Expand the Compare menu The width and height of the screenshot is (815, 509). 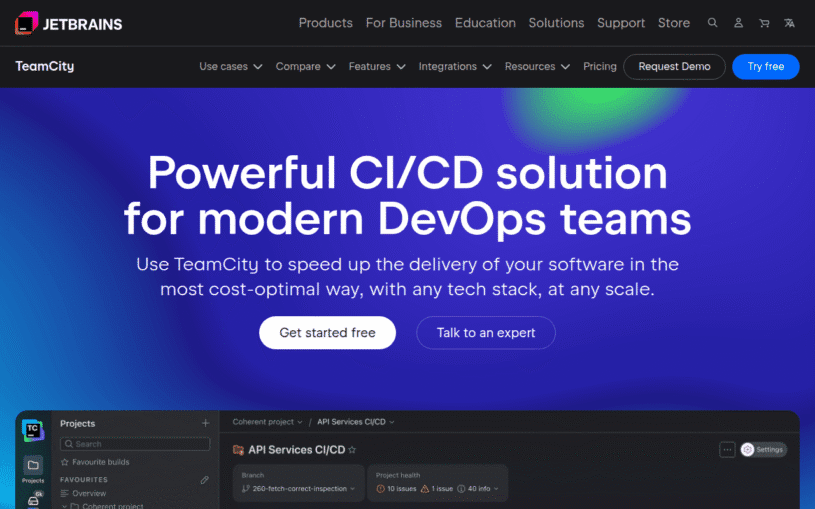pos(306,67)
